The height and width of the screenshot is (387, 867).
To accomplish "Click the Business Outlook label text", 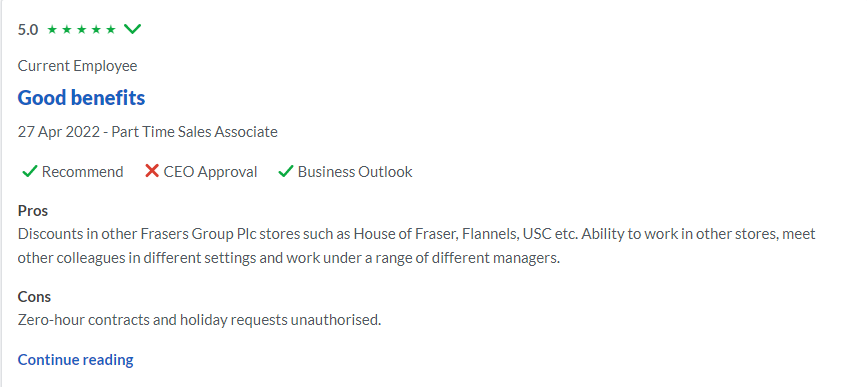I will pyautogui.click(x=355, y=172).
